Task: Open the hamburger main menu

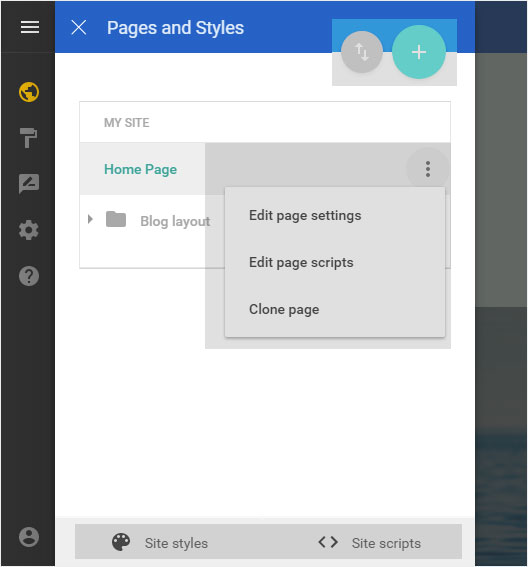Action: [x=30, y=27]
